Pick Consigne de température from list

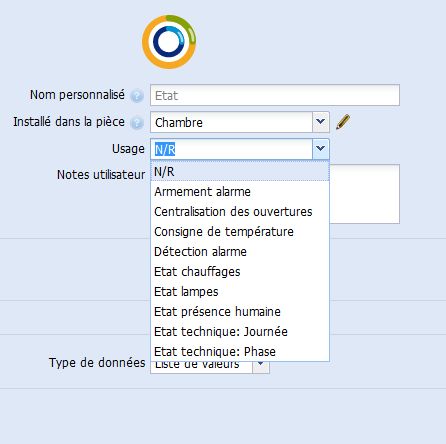click(240, 232)
